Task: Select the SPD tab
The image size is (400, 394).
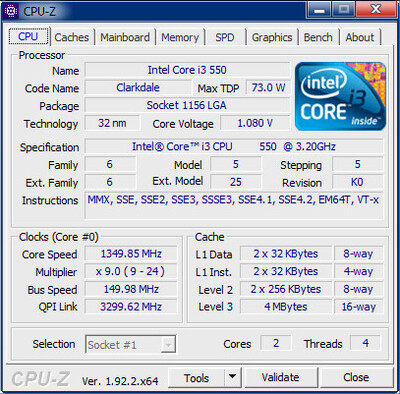Action: tap(225, 37)
